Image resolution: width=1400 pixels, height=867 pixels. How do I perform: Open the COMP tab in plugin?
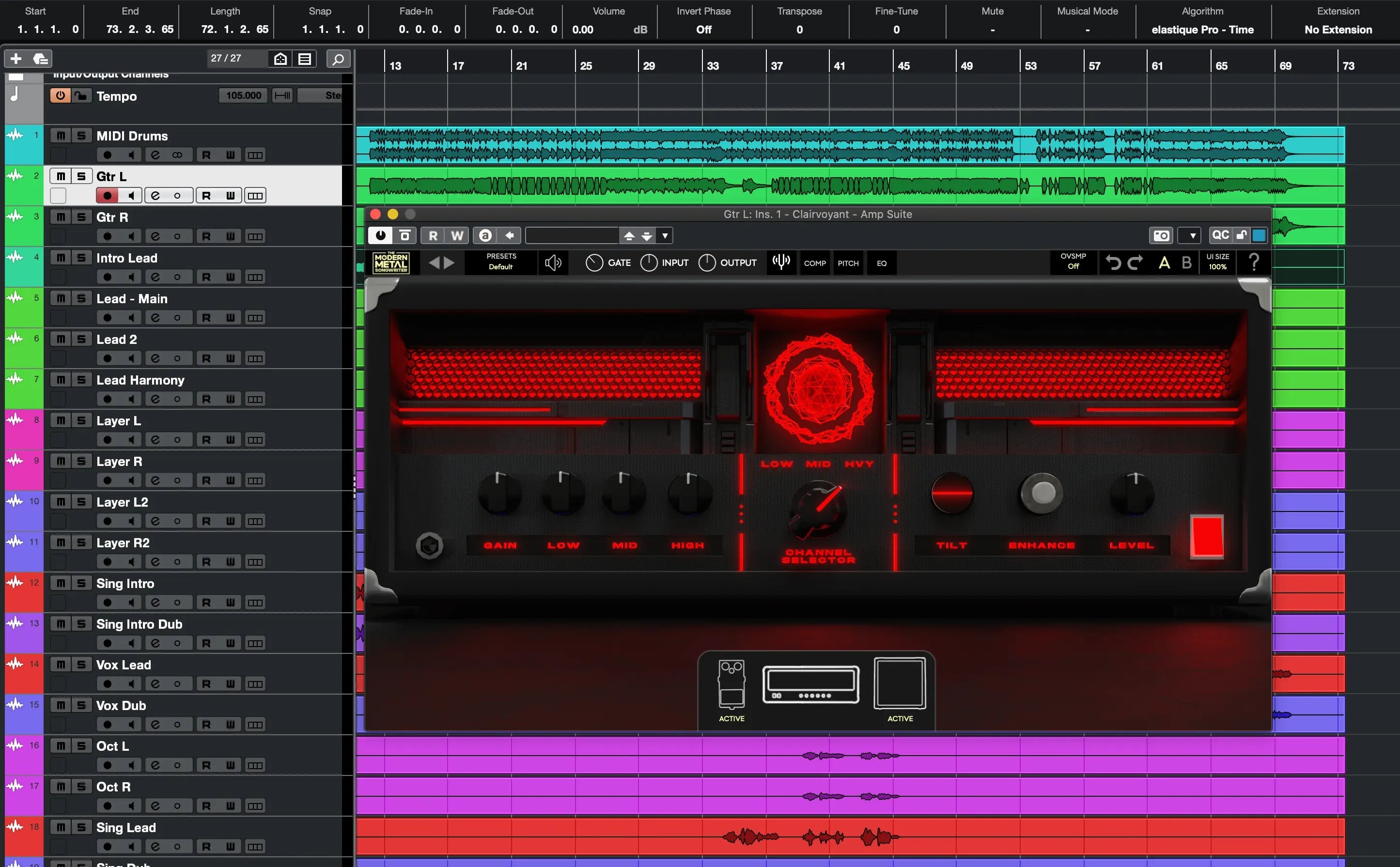(814, 263)
